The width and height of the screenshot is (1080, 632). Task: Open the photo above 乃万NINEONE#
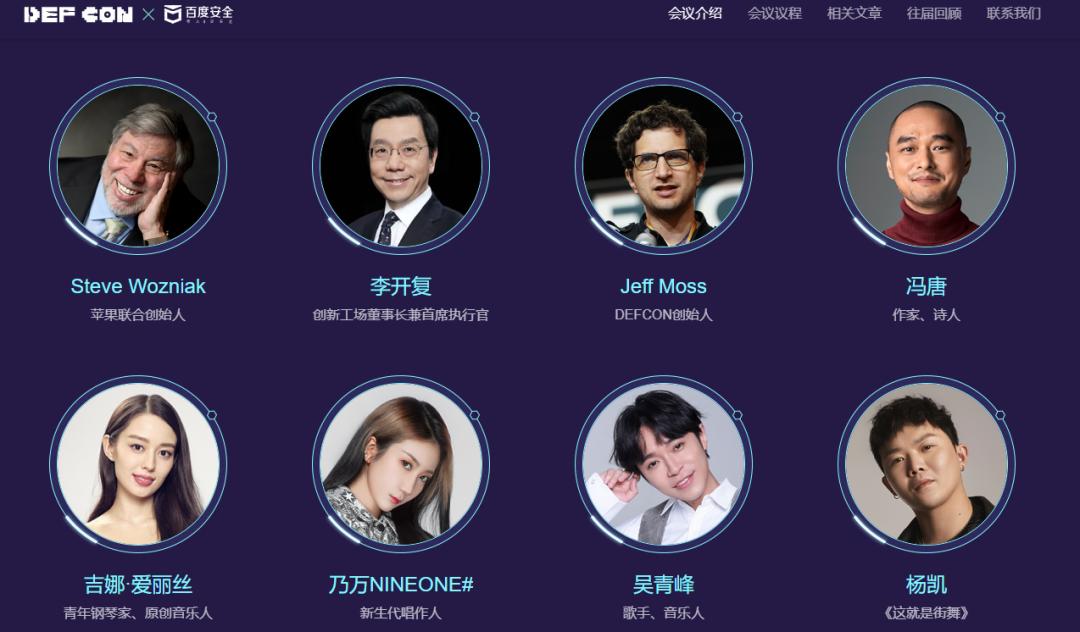click(401, 463)
